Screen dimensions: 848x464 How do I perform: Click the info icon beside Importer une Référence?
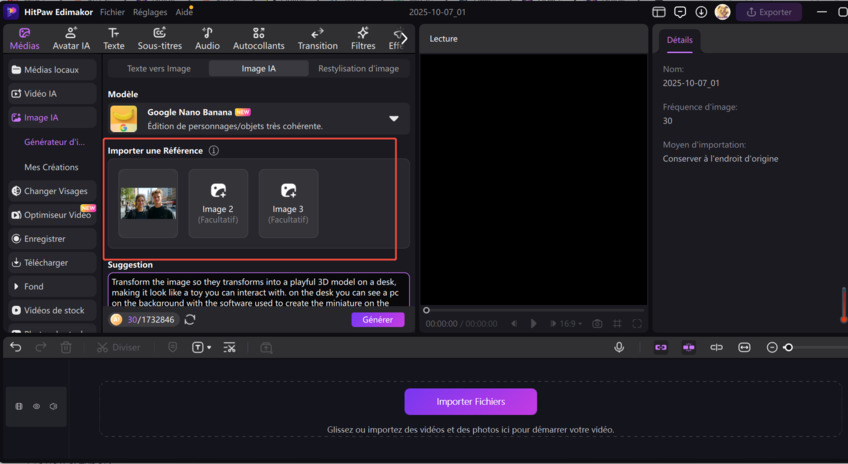coord(213,151)
